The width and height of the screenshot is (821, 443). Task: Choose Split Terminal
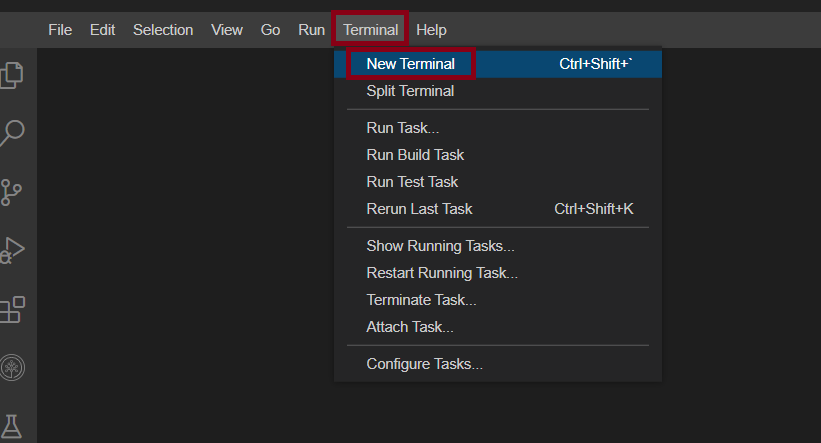point(410,91)
